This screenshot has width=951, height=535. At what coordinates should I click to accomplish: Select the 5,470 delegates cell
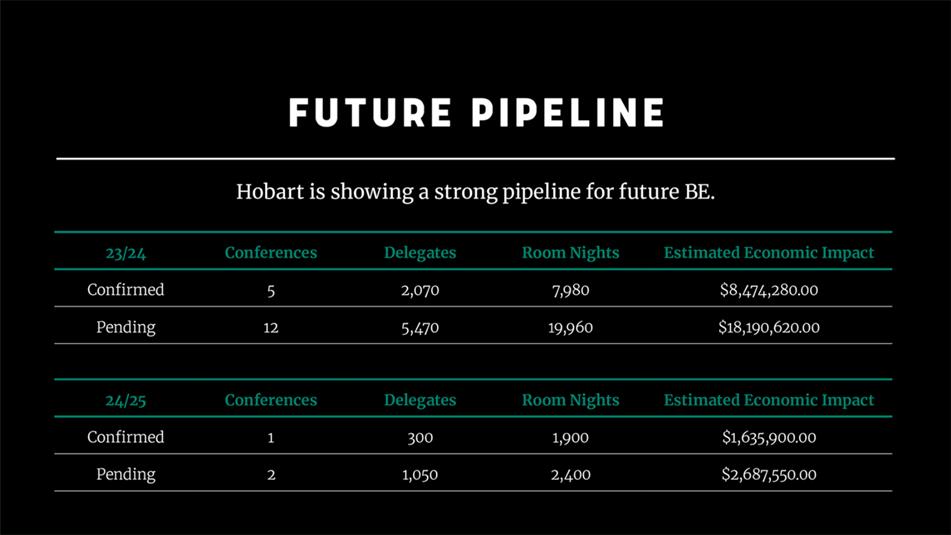(420, 328)
